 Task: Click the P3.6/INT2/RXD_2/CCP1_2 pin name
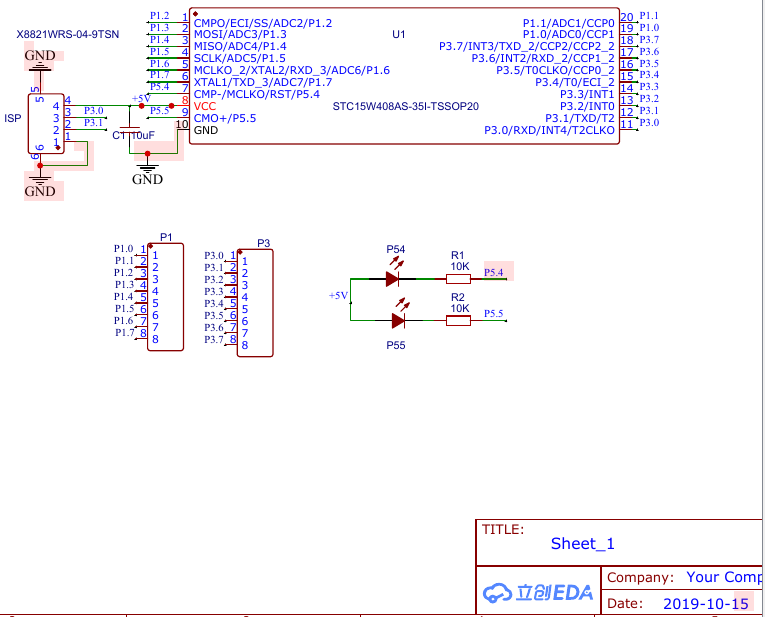[x=543, y=58]
